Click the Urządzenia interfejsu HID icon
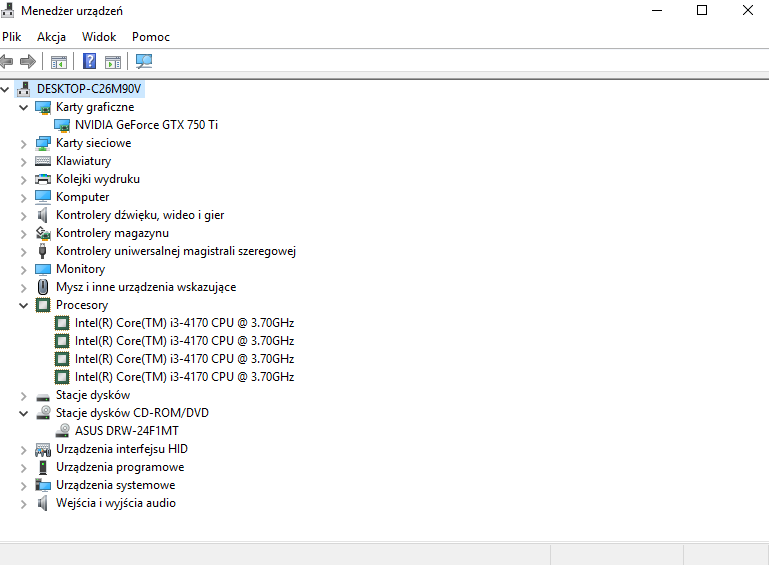 click(43, 449)
